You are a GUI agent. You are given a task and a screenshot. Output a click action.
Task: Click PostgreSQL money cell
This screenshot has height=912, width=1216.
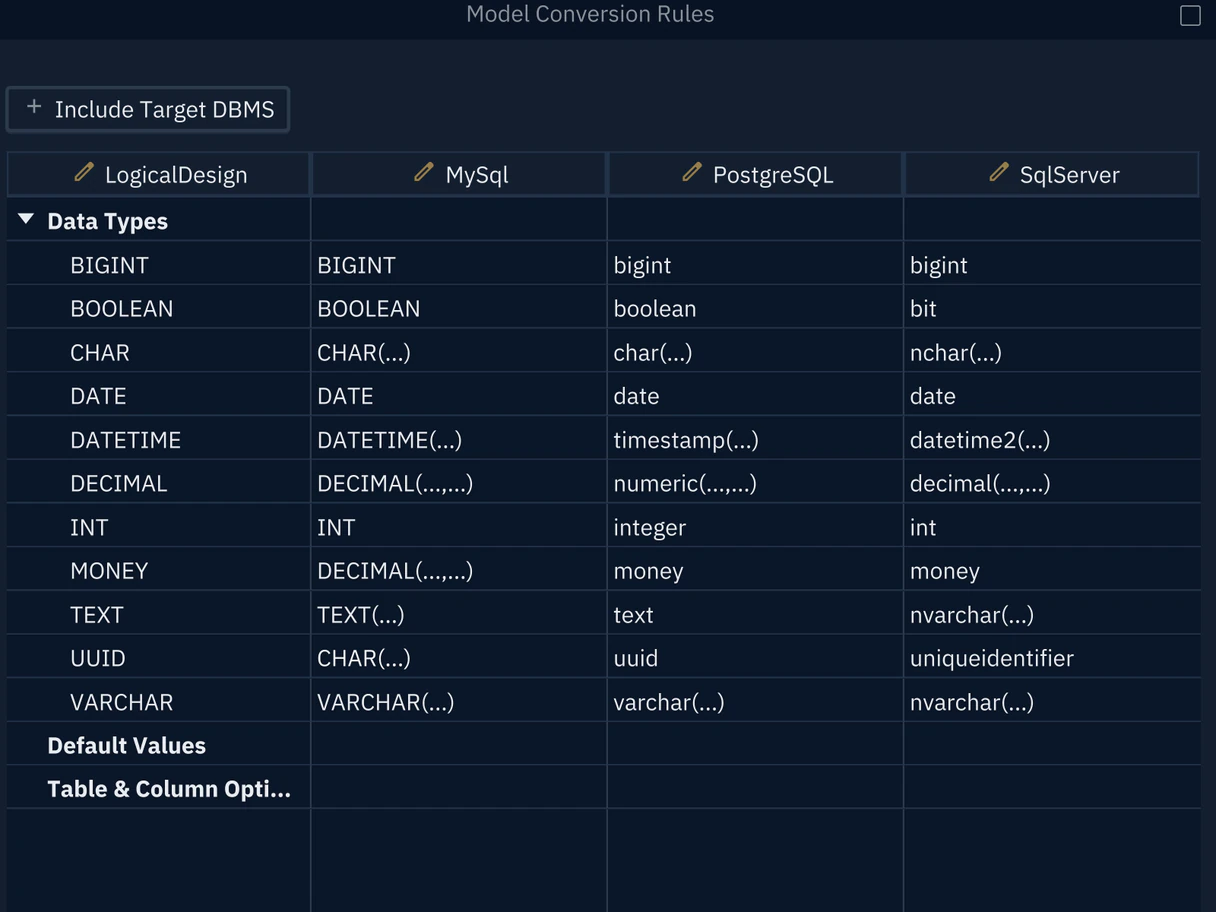[755, 571]
